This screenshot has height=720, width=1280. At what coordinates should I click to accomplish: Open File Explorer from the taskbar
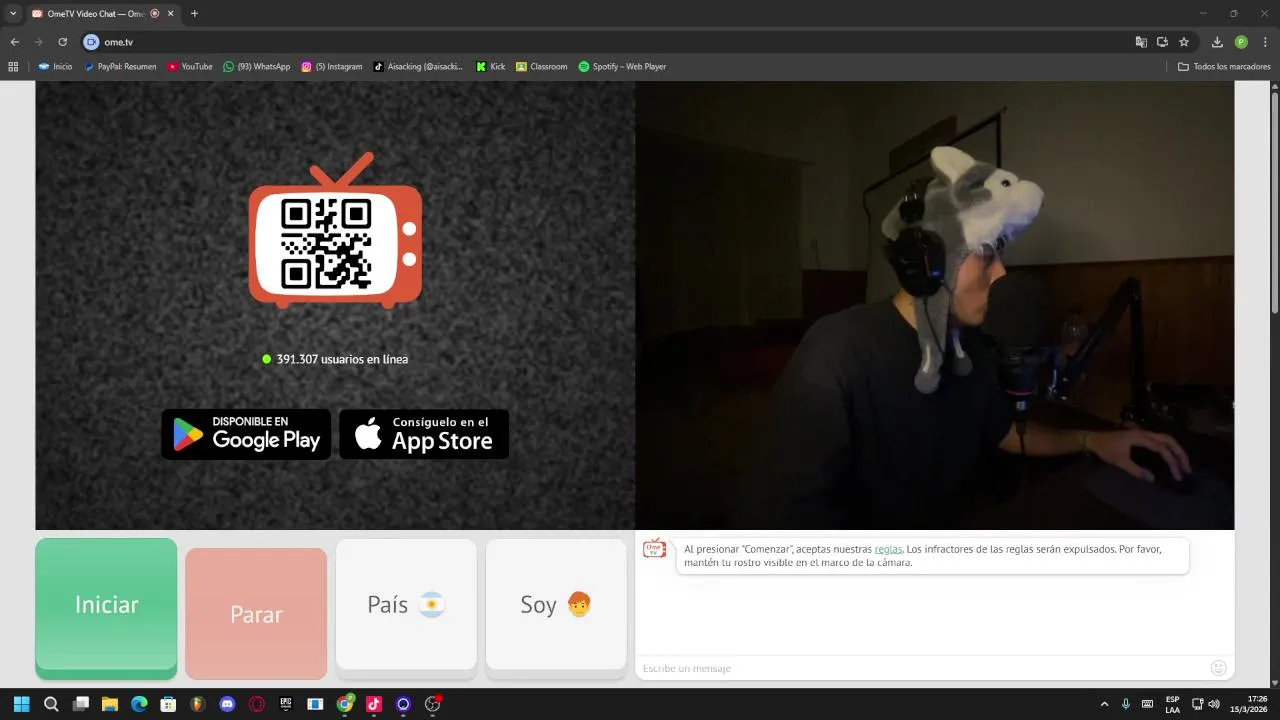(110, 704)
